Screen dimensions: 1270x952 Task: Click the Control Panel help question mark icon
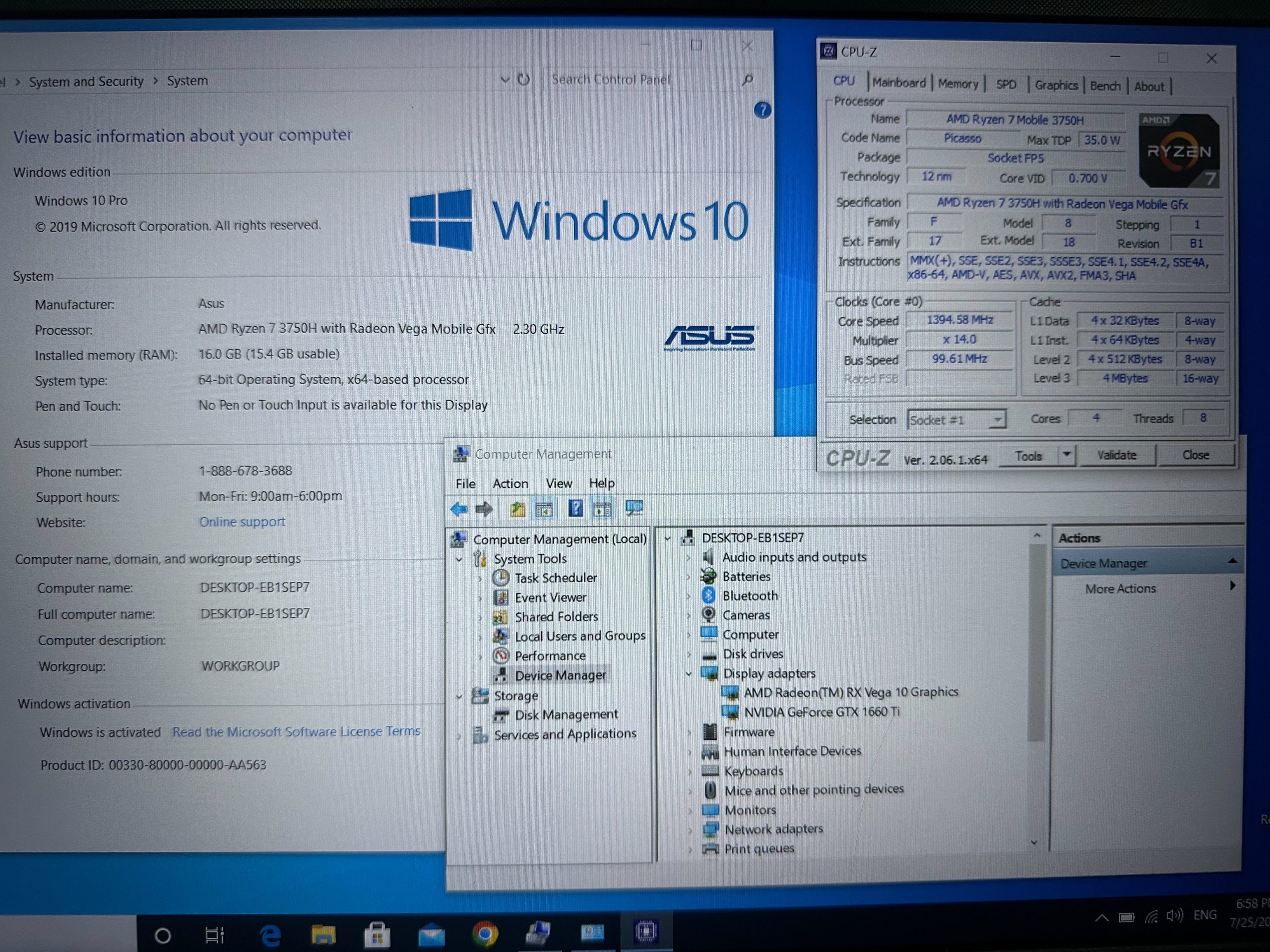(762, 110)
